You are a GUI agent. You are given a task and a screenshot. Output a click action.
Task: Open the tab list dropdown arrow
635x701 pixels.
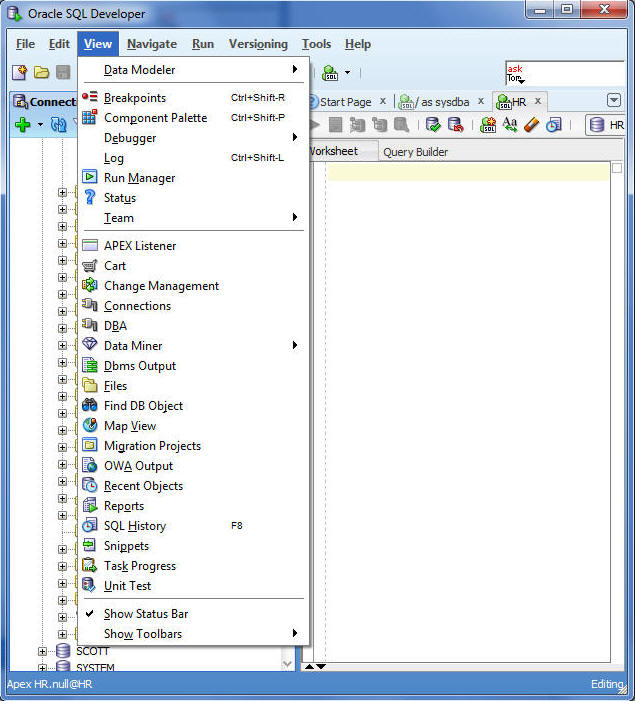tap(614, 101)
